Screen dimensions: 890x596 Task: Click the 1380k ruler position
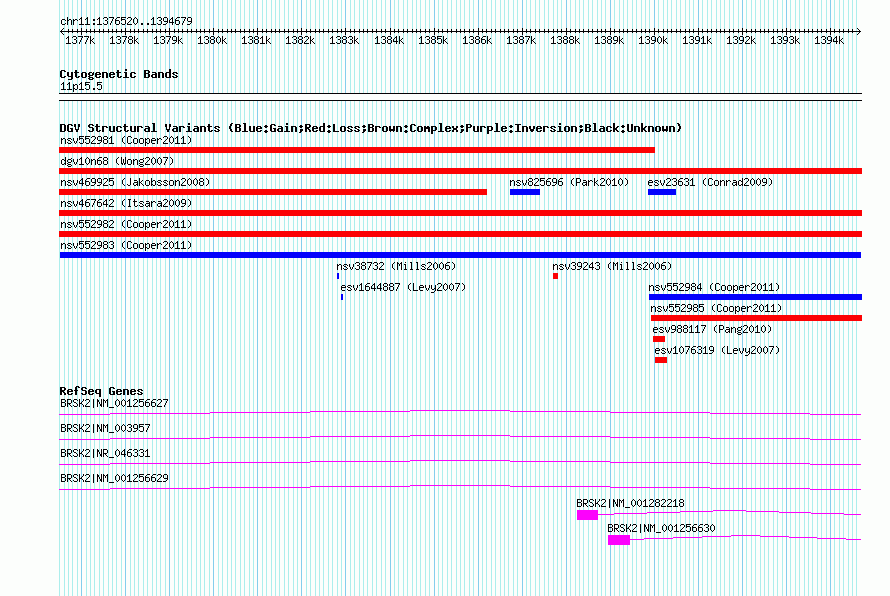(x=212, y=40)
